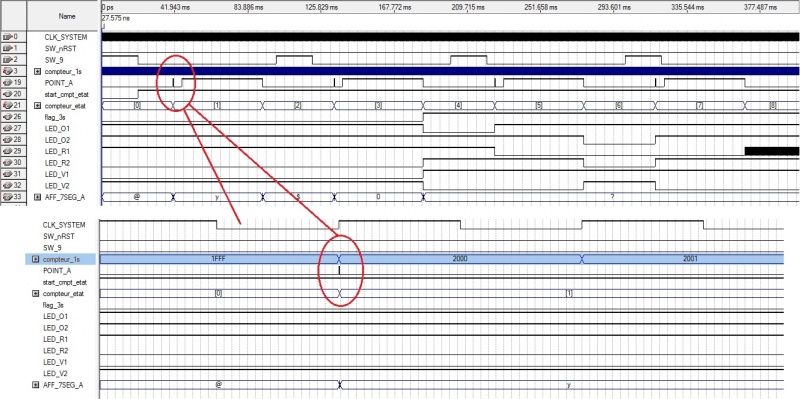Click the 125.829 ms time ruler mark
Viewport: 800px width, 399px height.
[321, 8]
